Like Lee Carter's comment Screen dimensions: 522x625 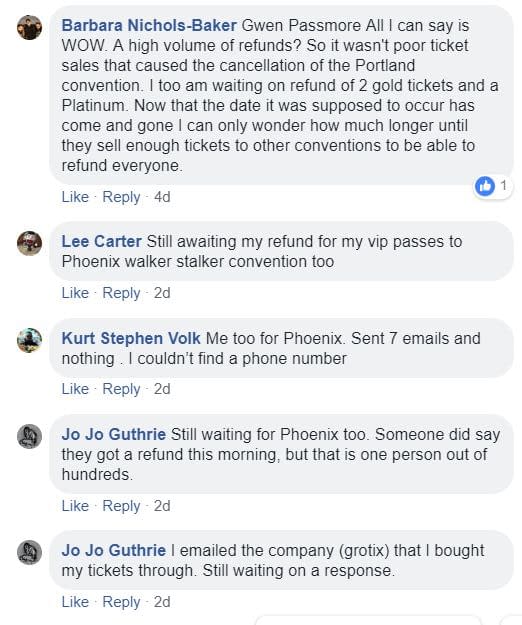point(75,293)
